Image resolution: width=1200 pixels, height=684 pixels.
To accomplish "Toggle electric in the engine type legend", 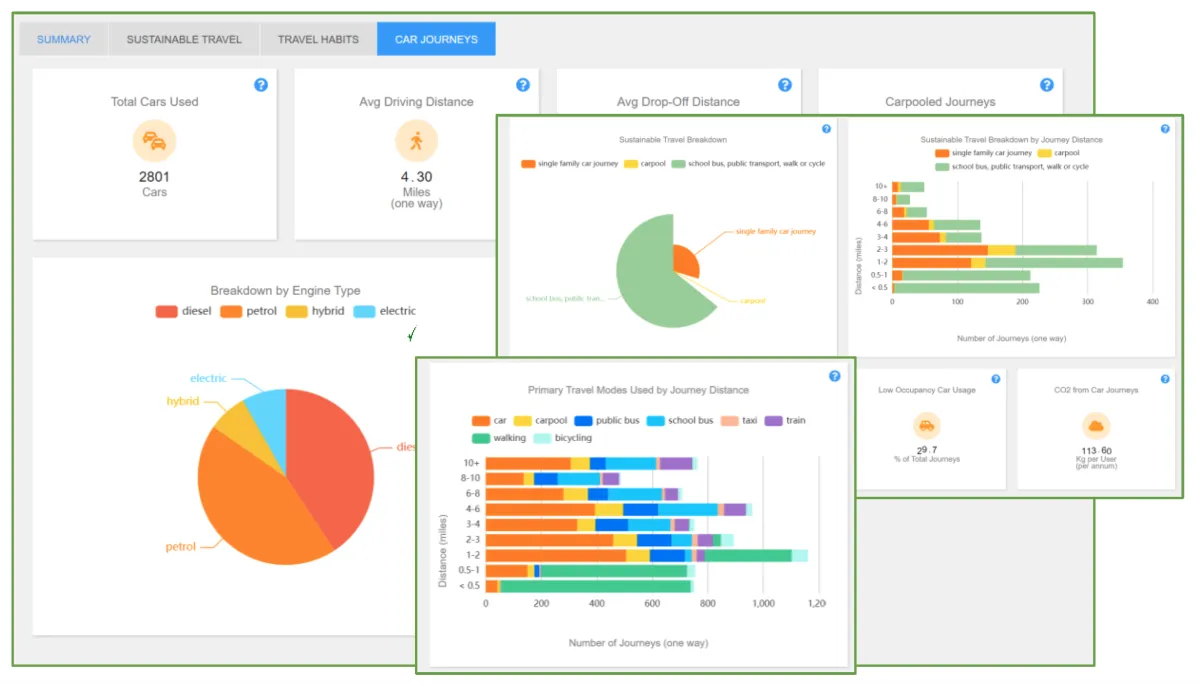I will [385, 311].
